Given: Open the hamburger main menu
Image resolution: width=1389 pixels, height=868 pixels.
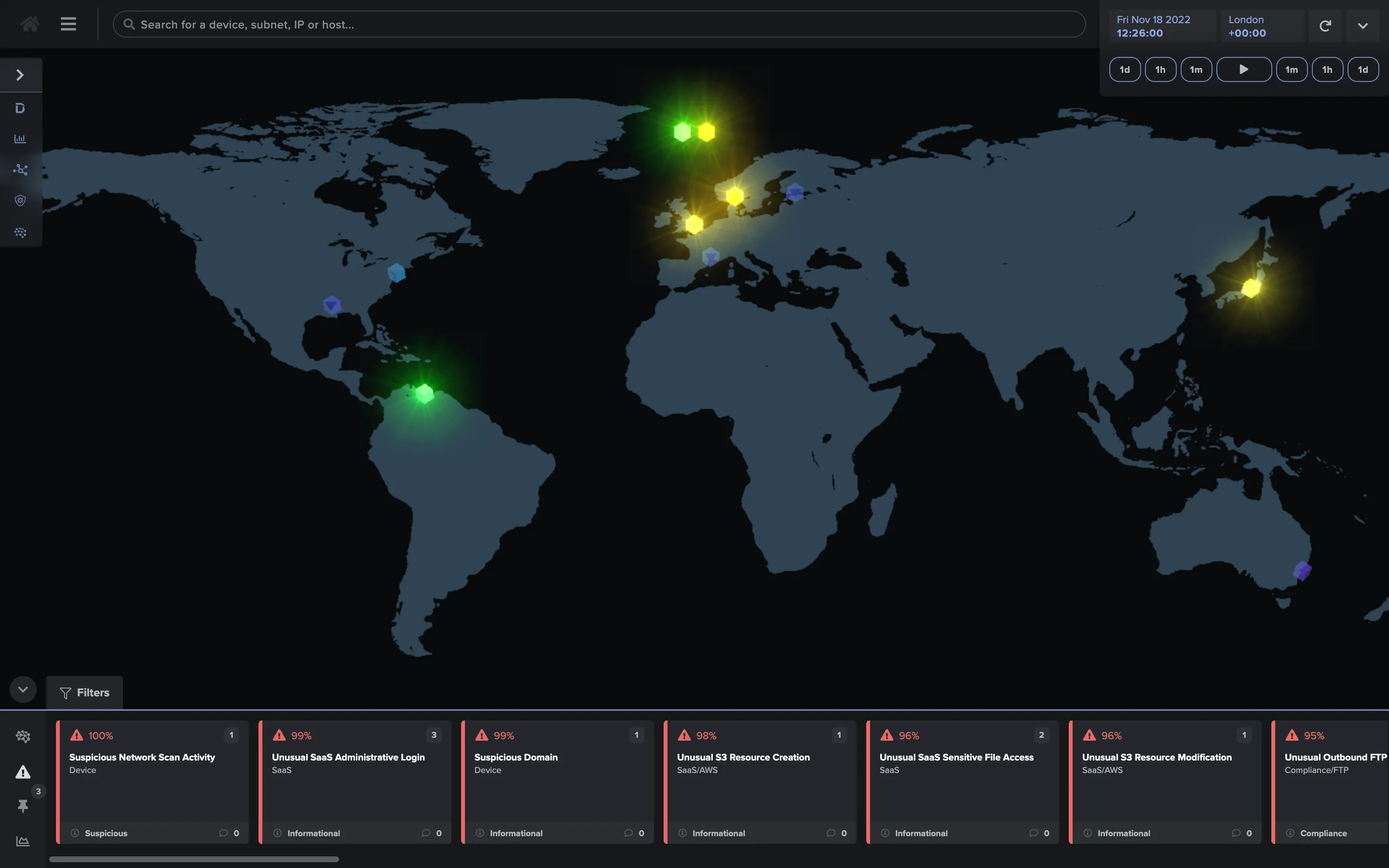Looking at the screenshot, I should pyautogui.click(x=68, y=24).
